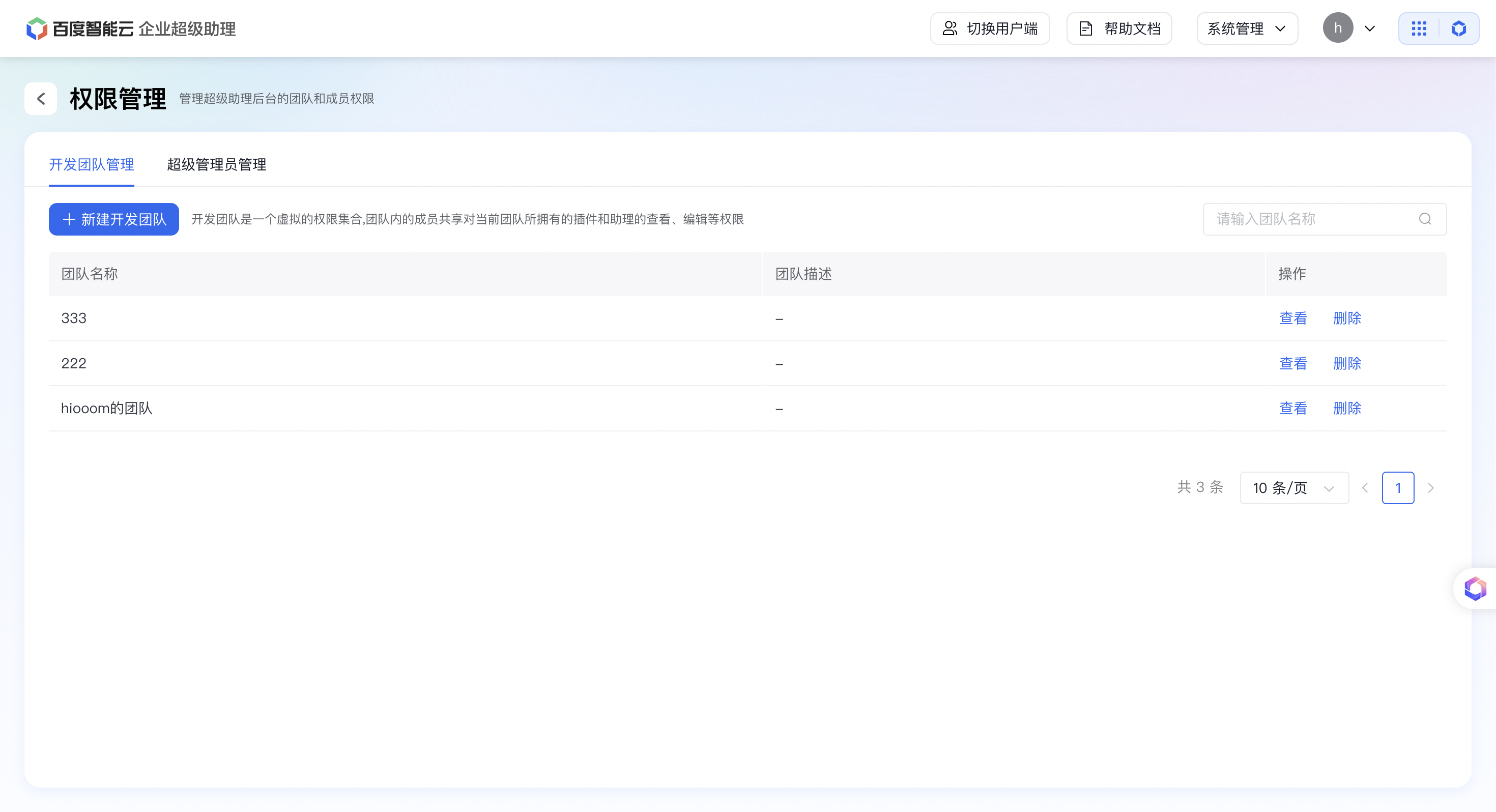Go to the previous page arrow
The width and height of the screenshot is (1496, 812).
1365,488
